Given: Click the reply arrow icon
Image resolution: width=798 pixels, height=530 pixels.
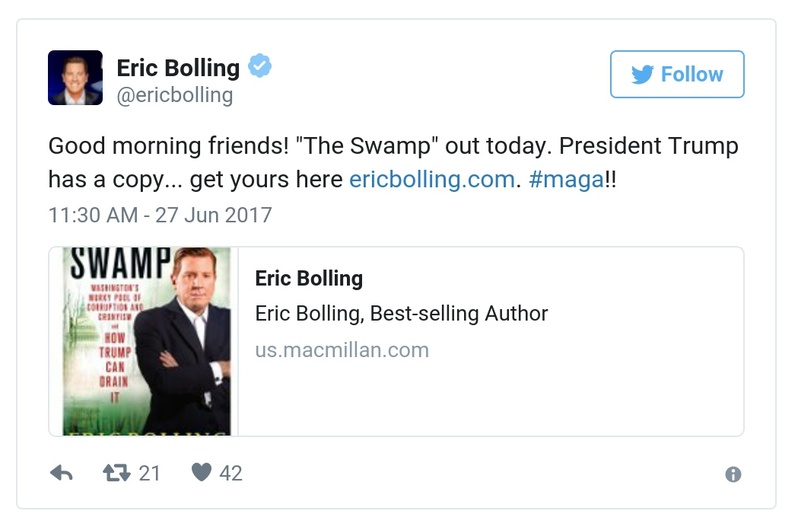Looking at the screenshot, I should (x=61, y=473).
